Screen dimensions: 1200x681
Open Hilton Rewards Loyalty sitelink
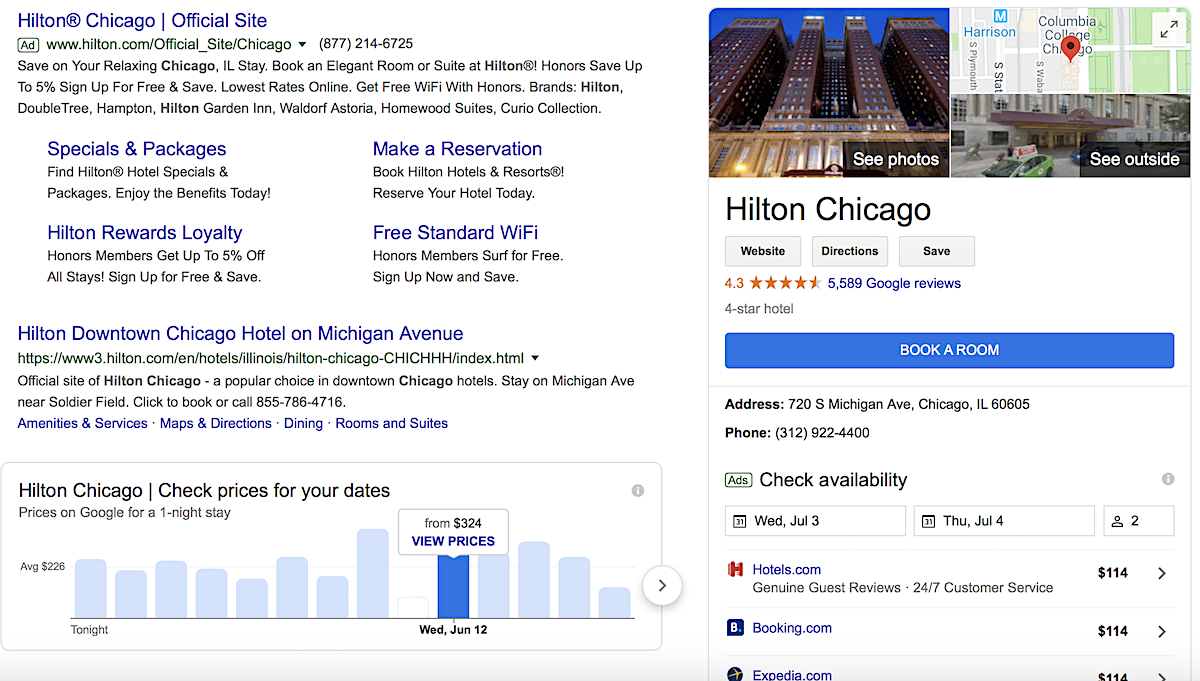(145, 233)
